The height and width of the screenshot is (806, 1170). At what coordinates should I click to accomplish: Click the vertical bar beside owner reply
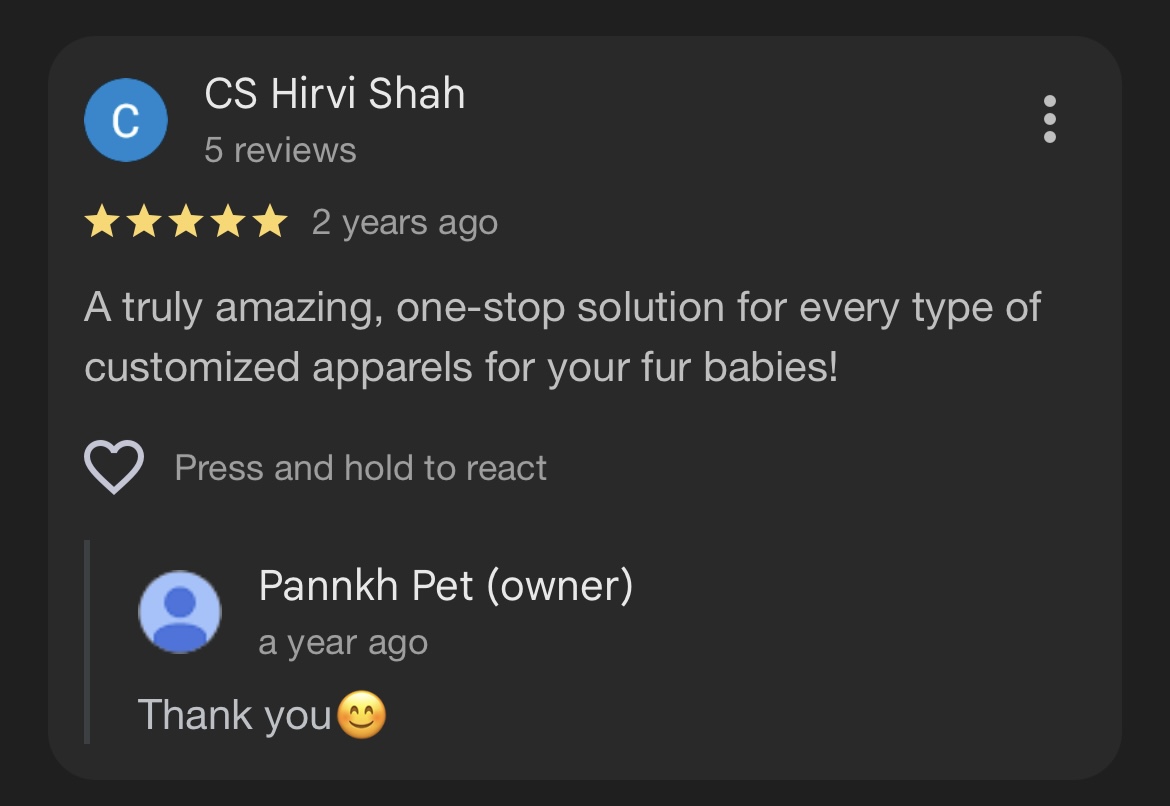click(87, 642)
